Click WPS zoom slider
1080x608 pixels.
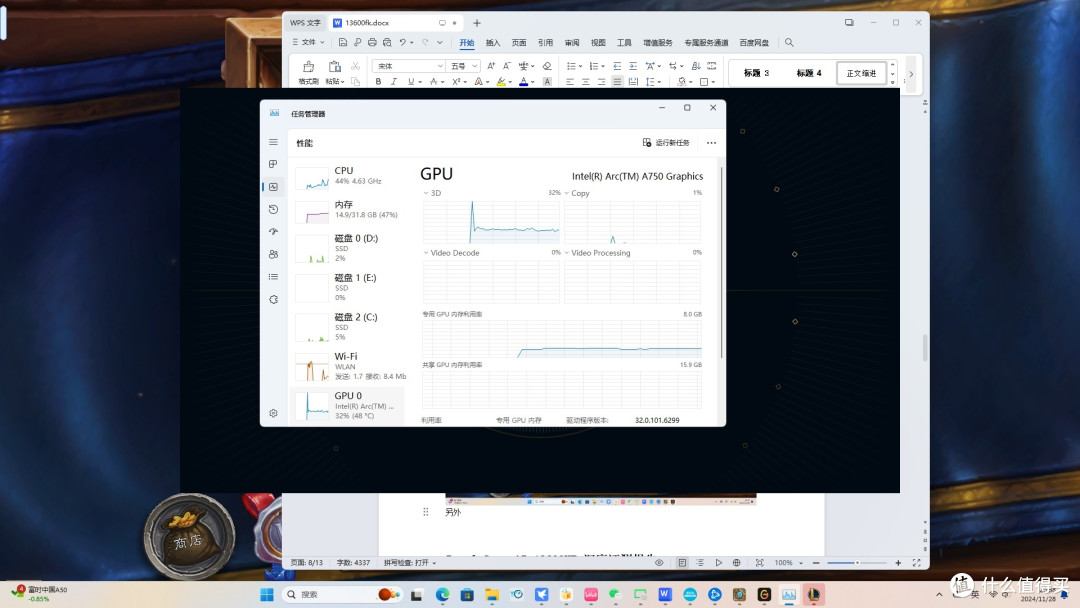858,563
